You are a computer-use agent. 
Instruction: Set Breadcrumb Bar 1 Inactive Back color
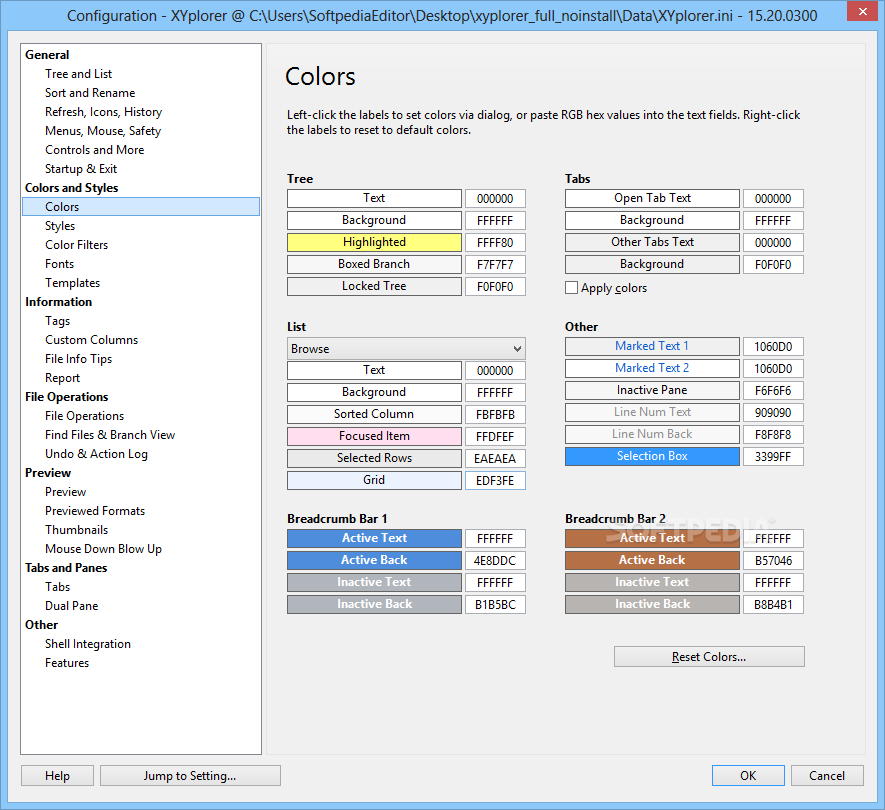(374, 604)
